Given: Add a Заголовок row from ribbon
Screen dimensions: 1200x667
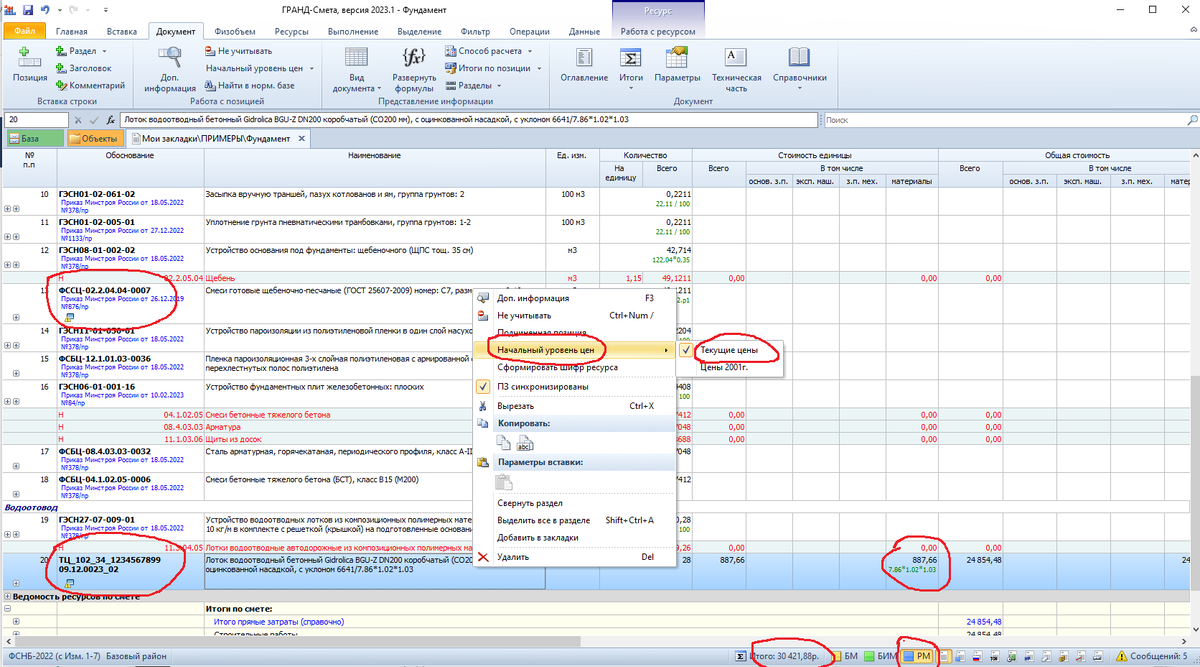Looking at the screenshot, I should tap(83, 68).
